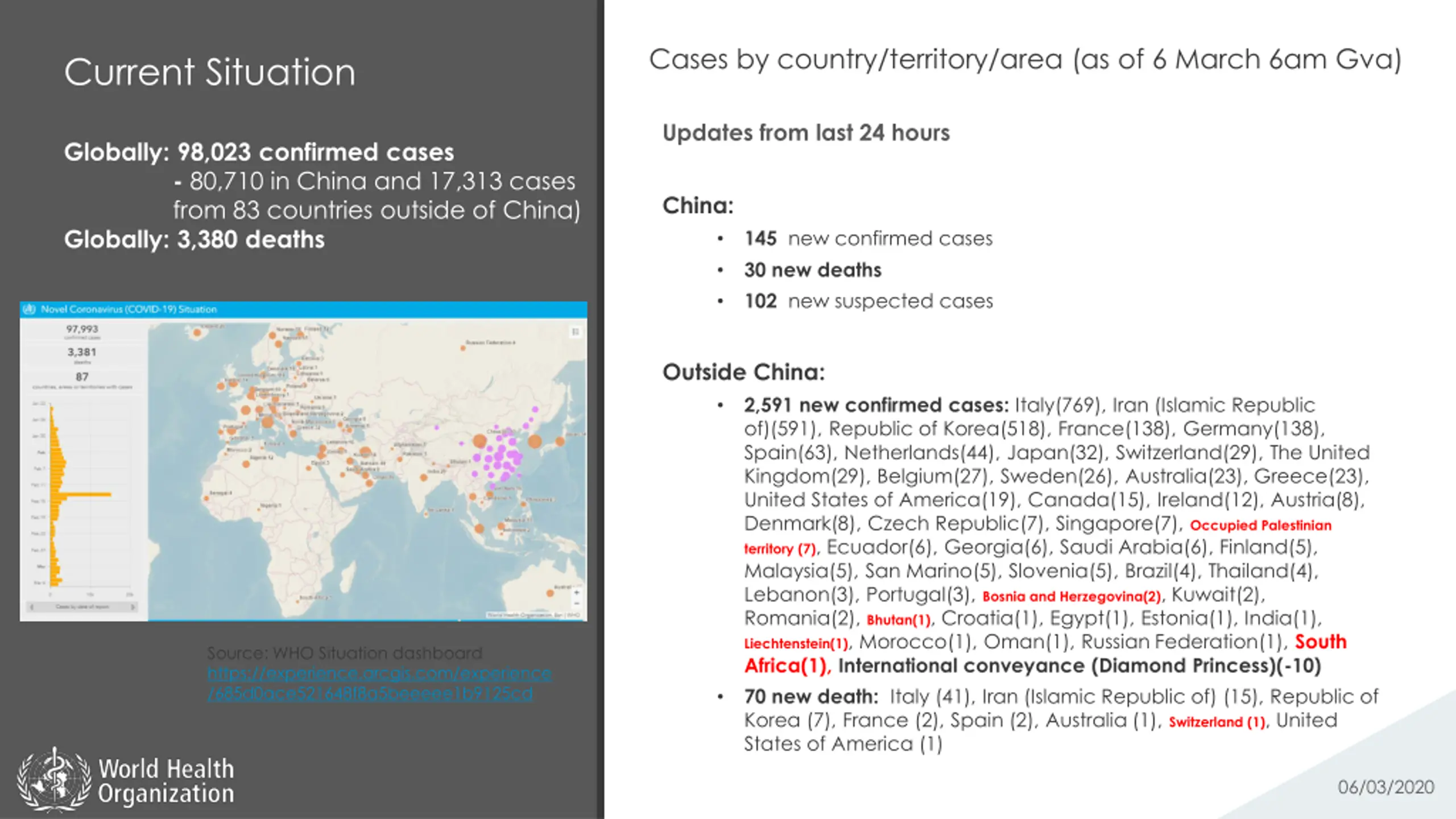
Task: Click '2,591 new confirmed cases:' bold text
Action: coord(876,405)
